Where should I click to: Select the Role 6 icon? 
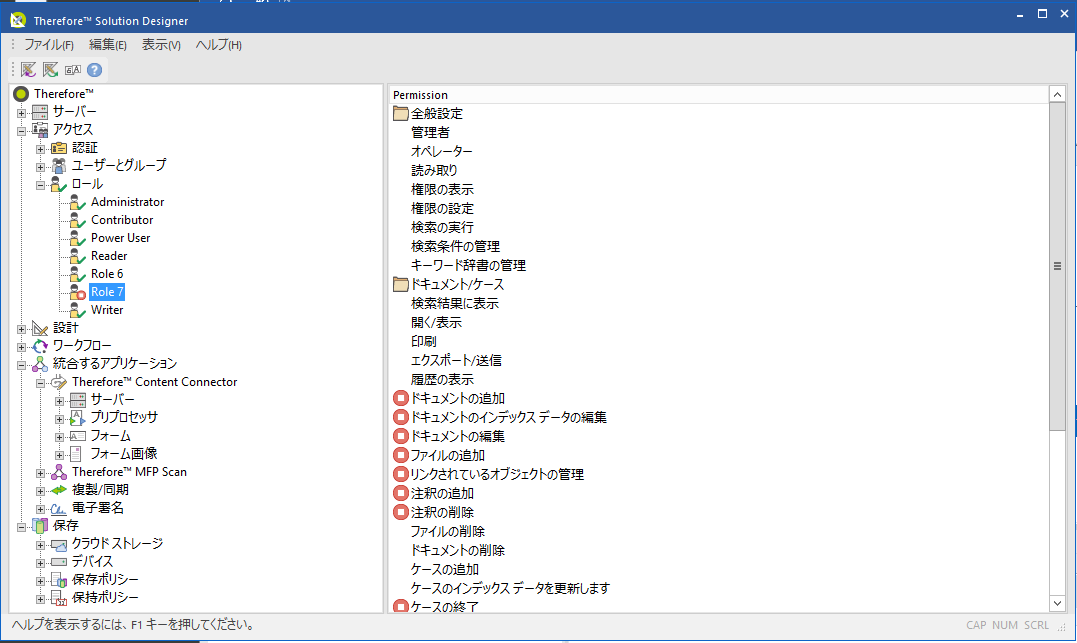pyautogui.click(x=78, y=273)
